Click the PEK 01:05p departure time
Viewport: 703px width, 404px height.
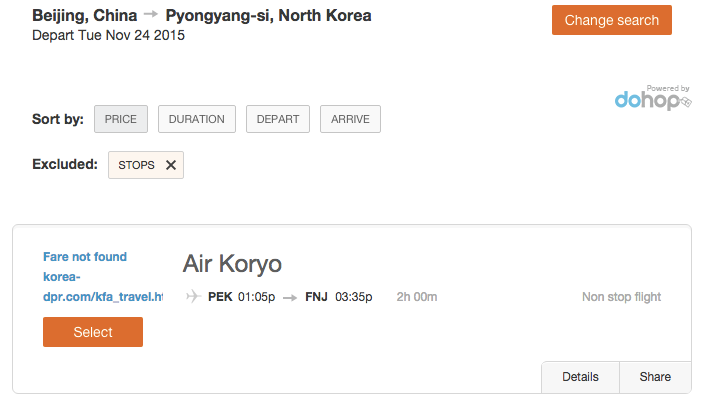(x=241, y=297)
